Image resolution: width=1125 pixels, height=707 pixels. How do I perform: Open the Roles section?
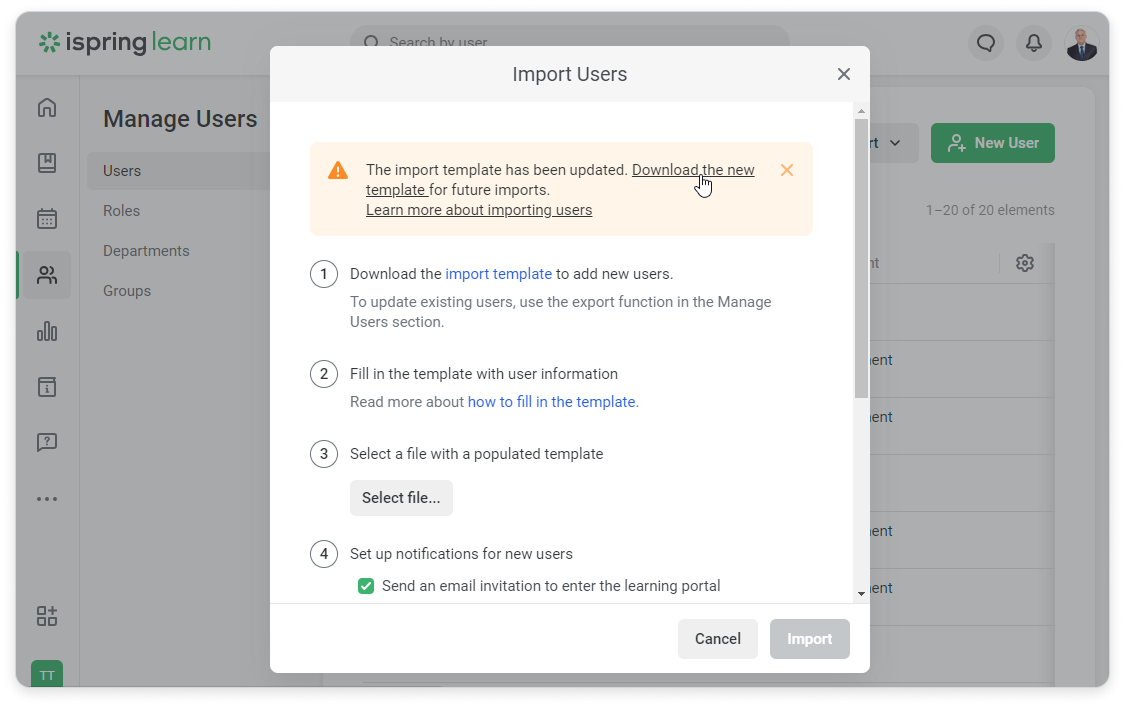[x=122, y=211]
